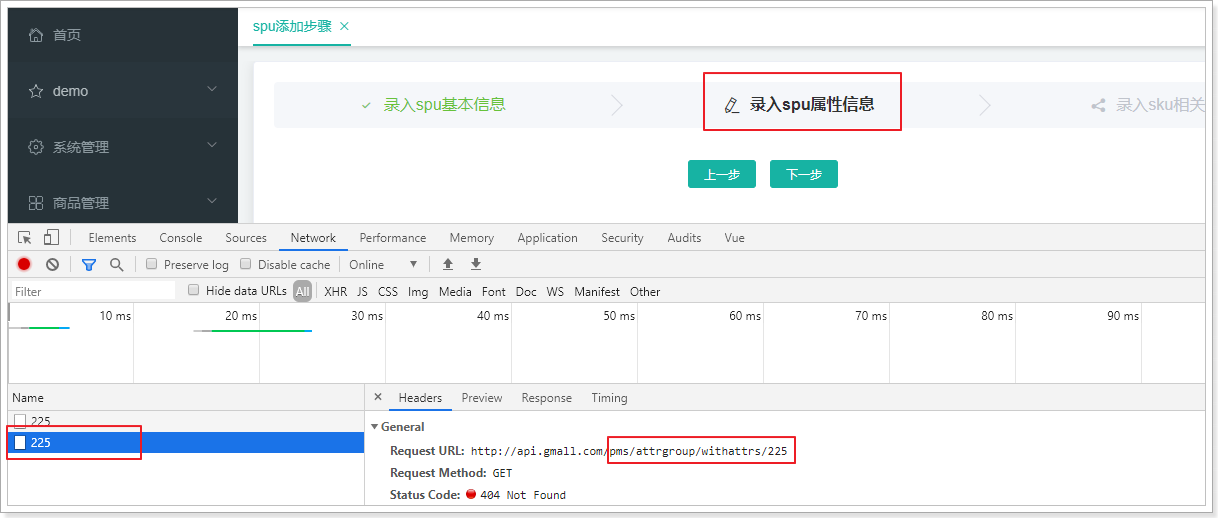Stop recording network log with red button
Image resolution: width=1218 pixels, height=518 pixels.
point(24,264)
